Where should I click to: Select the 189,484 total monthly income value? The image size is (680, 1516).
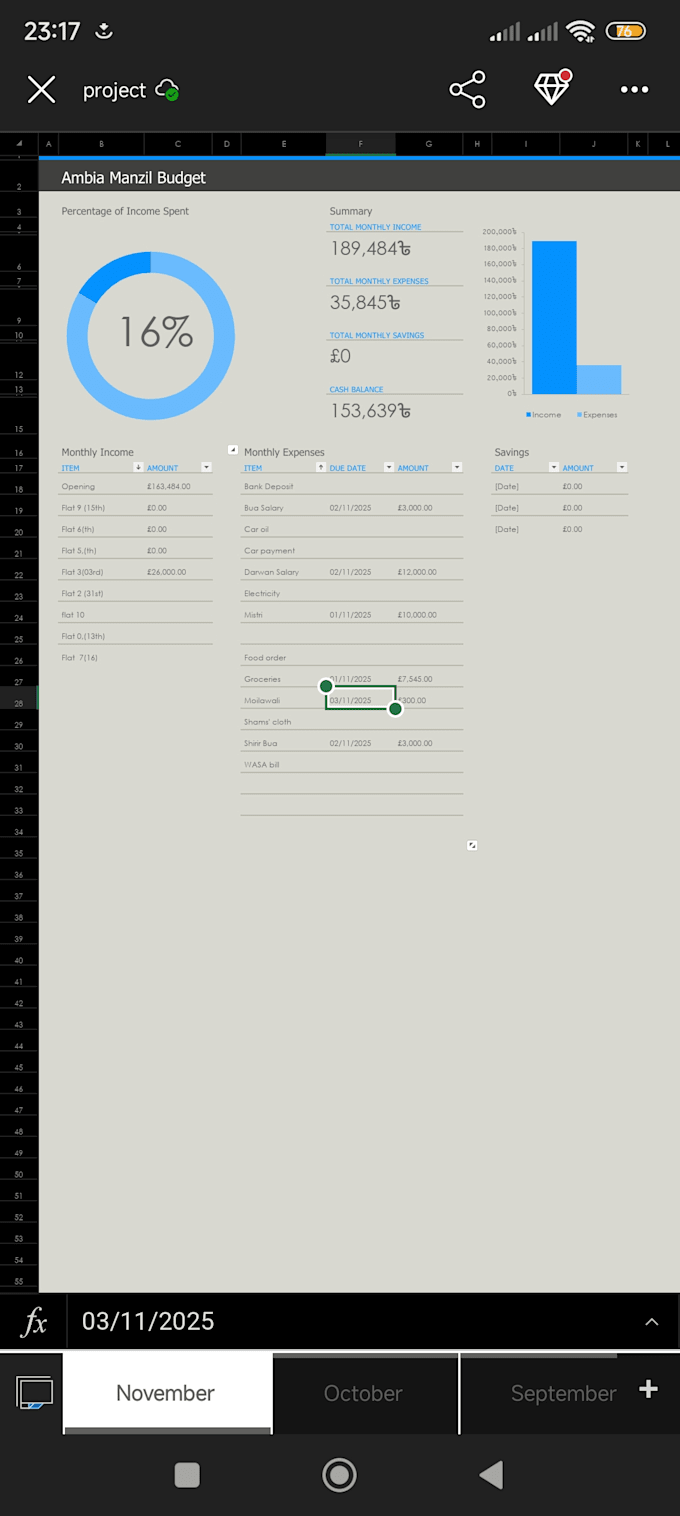[x=371, y=248]
